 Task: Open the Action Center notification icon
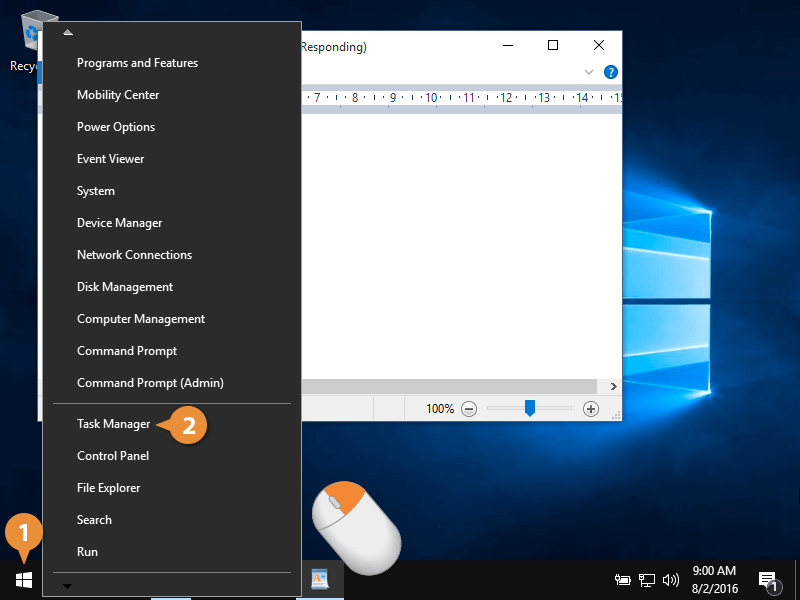(x=768, y=580)
